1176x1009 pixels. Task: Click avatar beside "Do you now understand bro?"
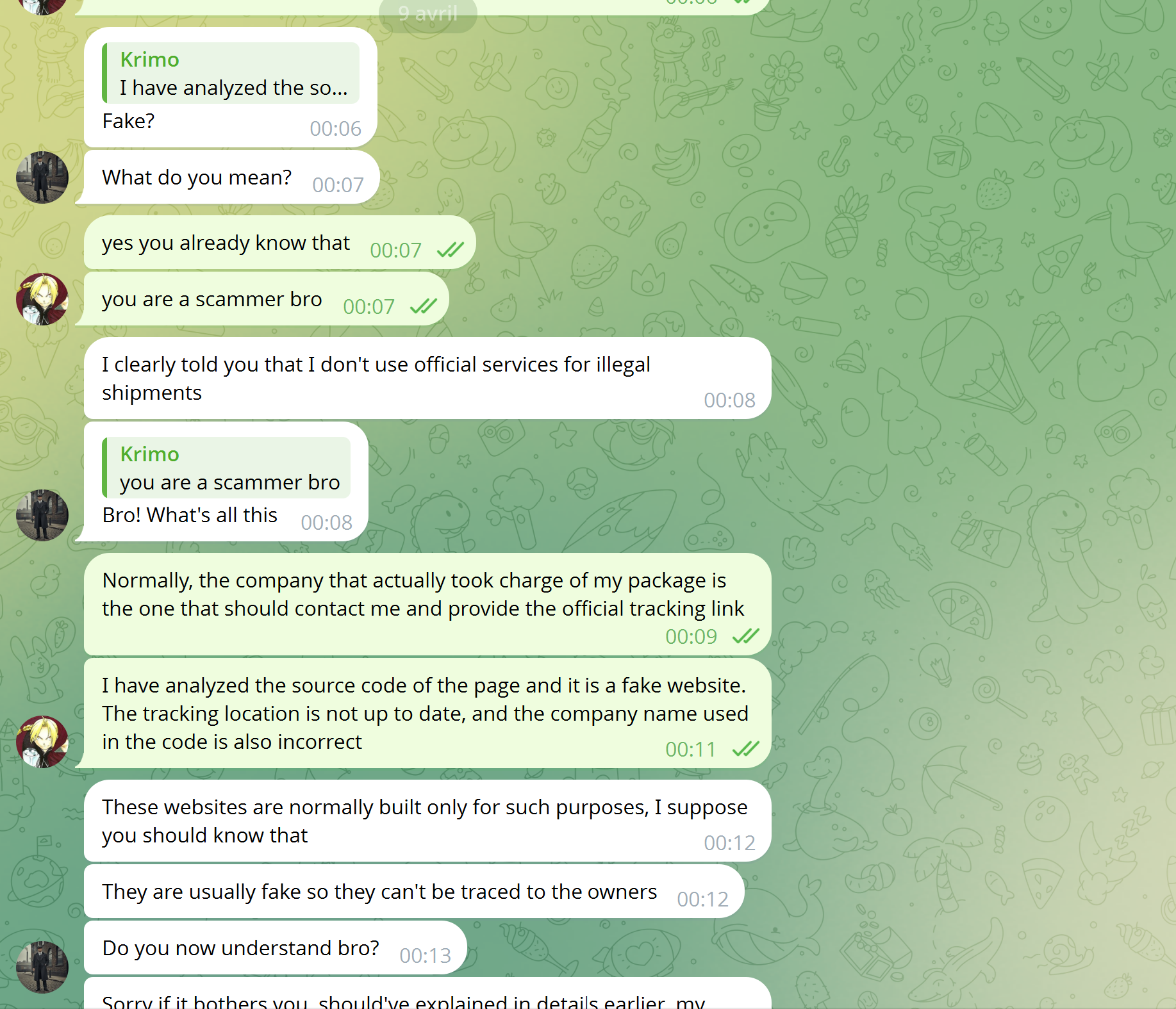42,967
